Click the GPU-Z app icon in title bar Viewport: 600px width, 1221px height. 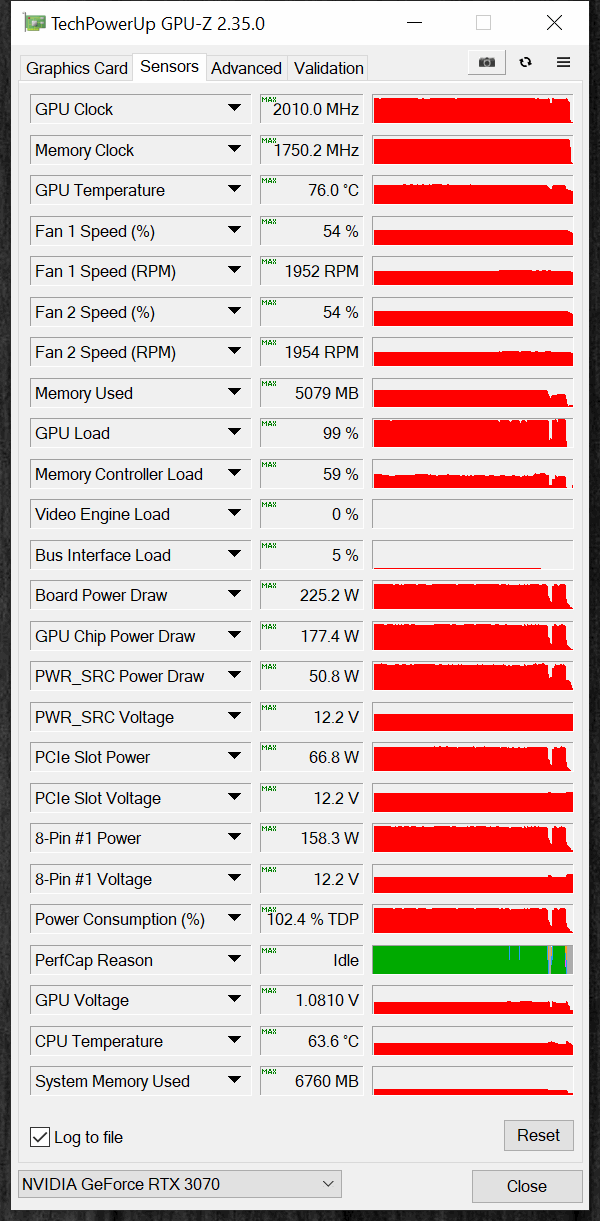[x=34, y=22]
